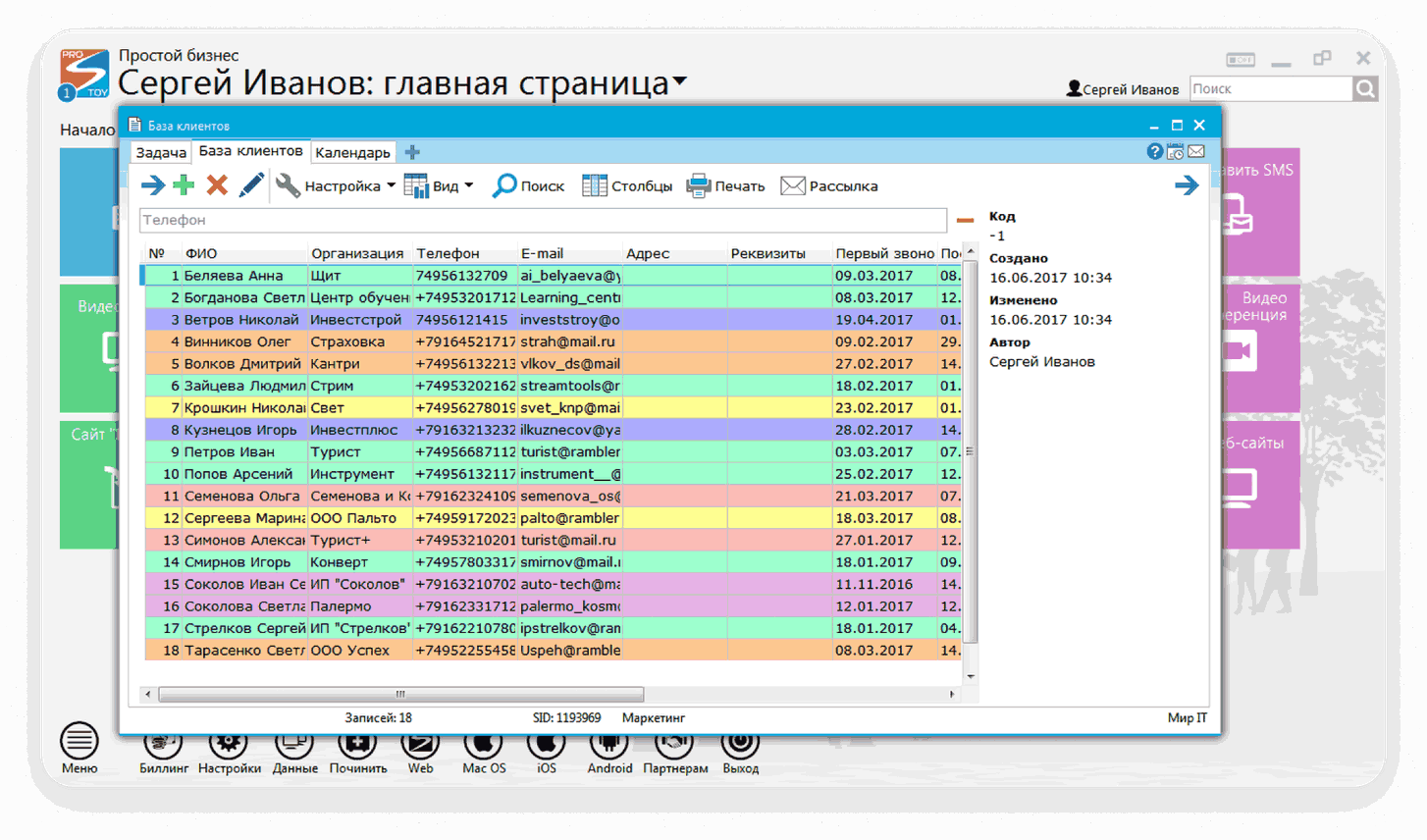Open the Сергей Иванов user profile

[x=1123, y=89]
